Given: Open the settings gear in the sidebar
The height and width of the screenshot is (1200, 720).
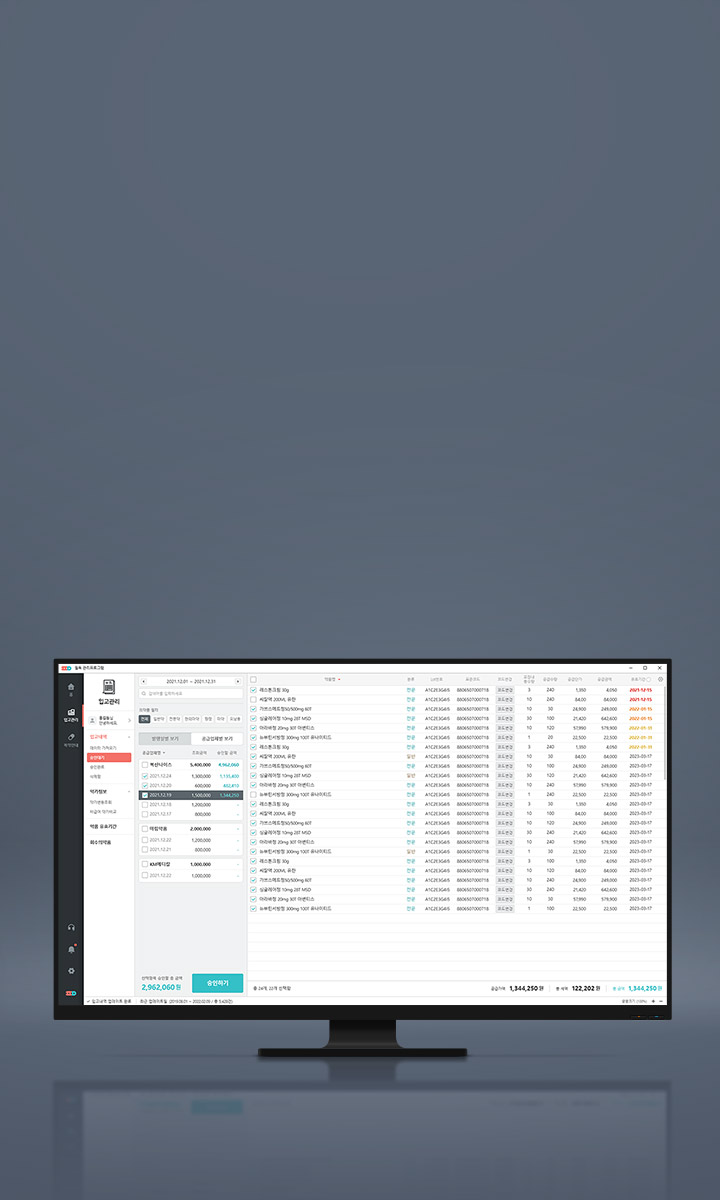Looking at the screenshot, I should pos(70,970).
